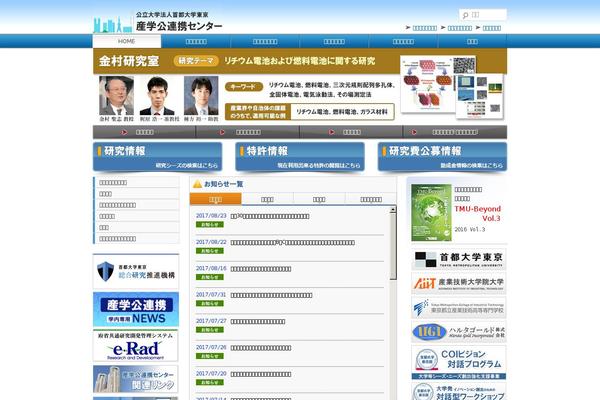The image size is (600, 400).
Task: Click the date 2017/08/23
Action: [211, 216]
